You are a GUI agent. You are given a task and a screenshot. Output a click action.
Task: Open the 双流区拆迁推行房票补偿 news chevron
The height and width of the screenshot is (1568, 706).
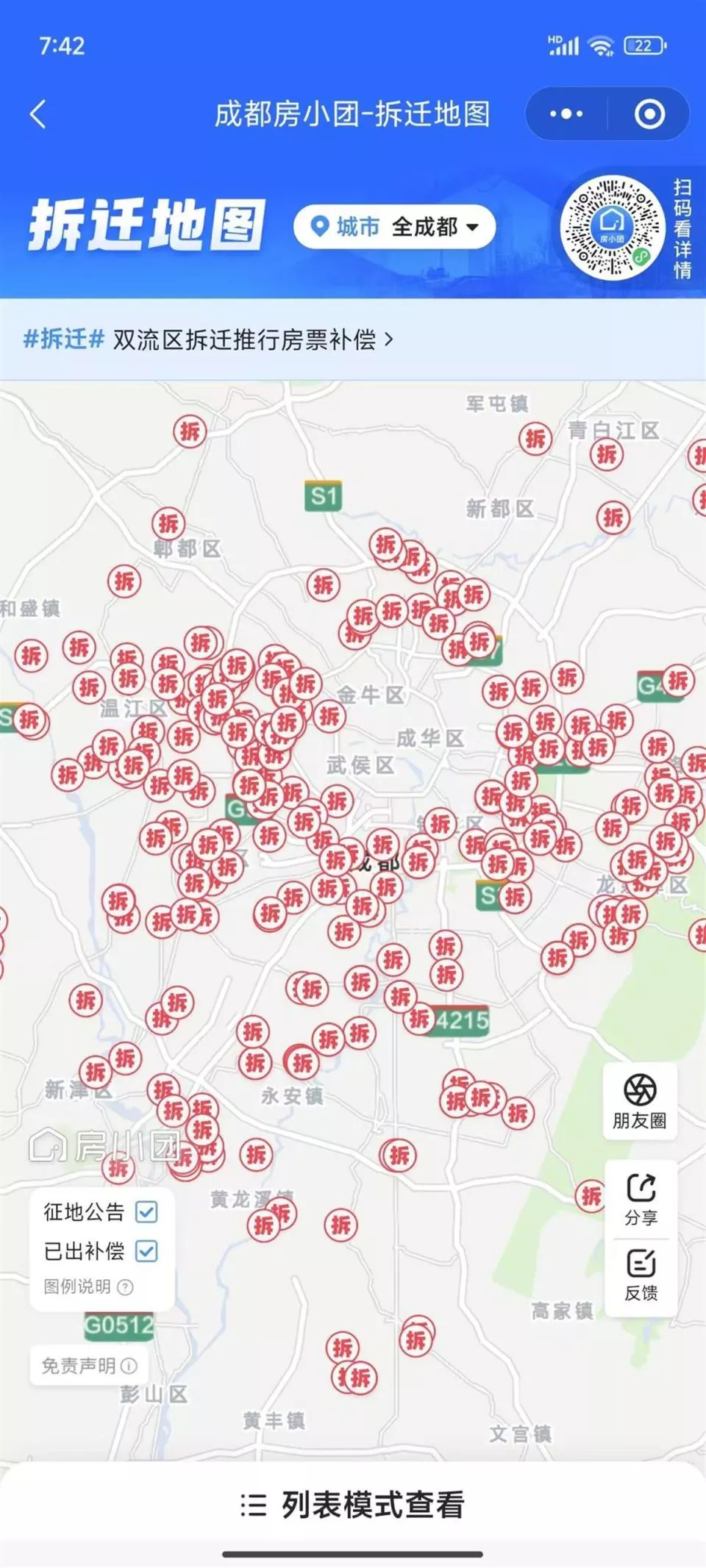coord(389,340)
